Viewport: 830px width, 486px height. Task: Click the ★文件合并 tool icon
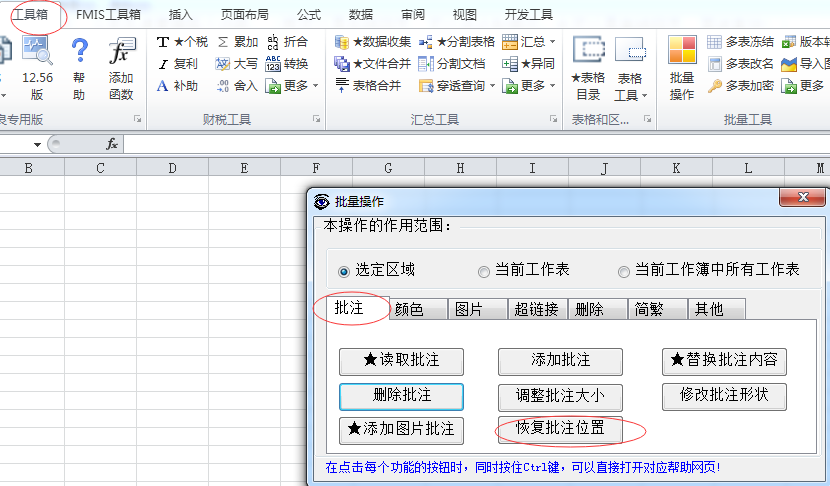(342, 64)
